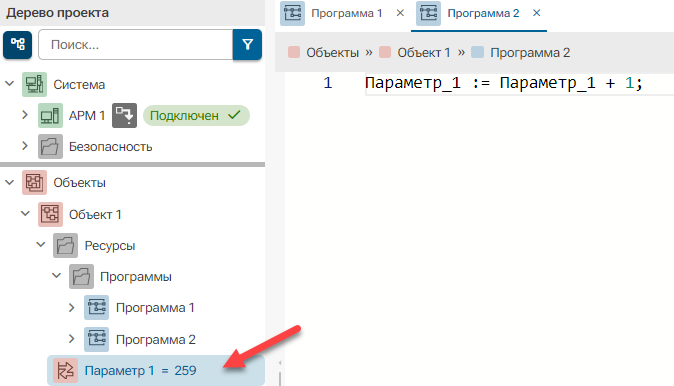Select the Безопасность tree label

click(110, 147)
